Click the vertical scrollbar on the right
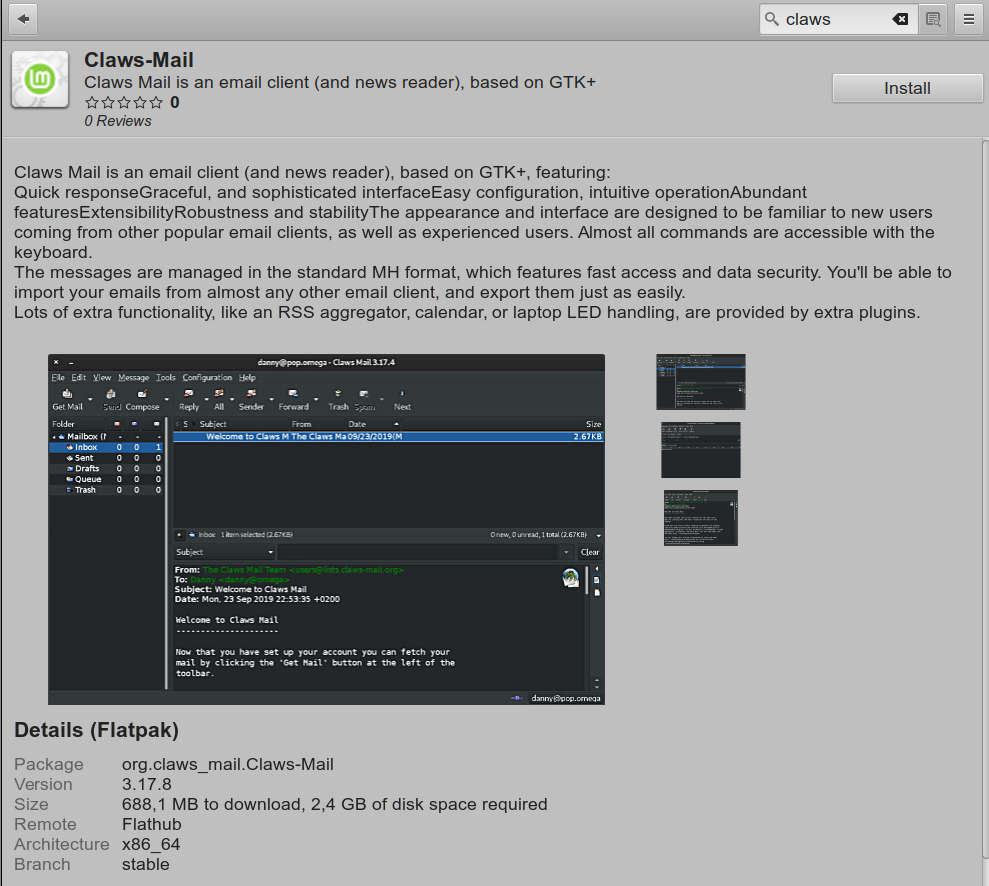This screenshot has width=989, height=886. 985,498
